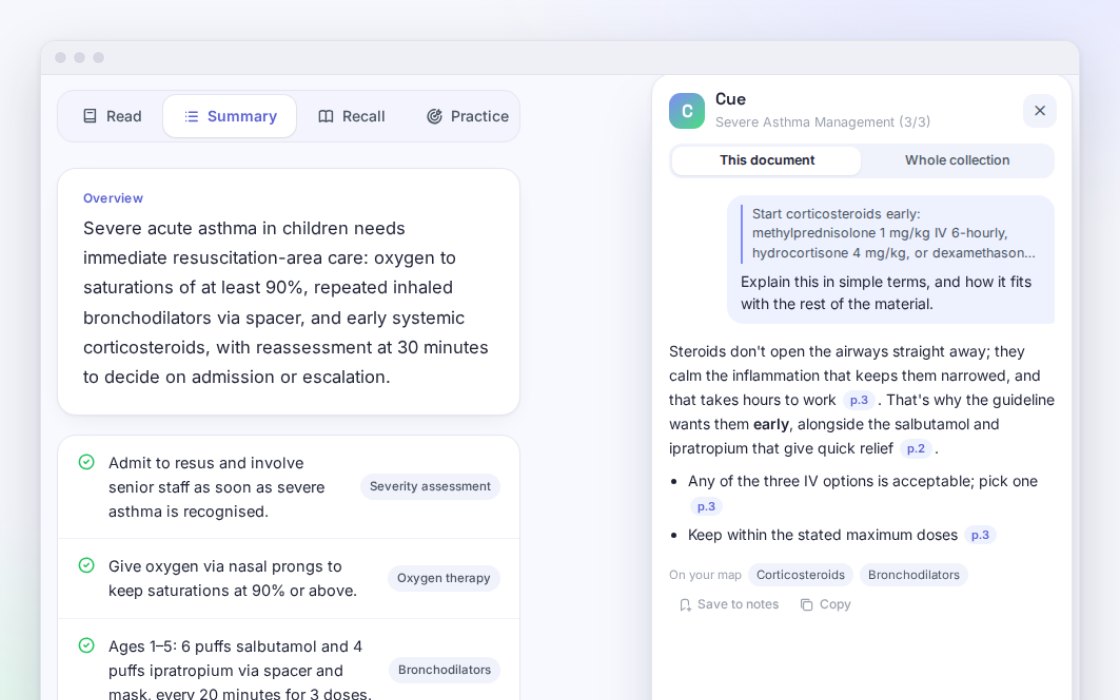
Task: Click the Cue avatar icon
Action: coord(686,111)
